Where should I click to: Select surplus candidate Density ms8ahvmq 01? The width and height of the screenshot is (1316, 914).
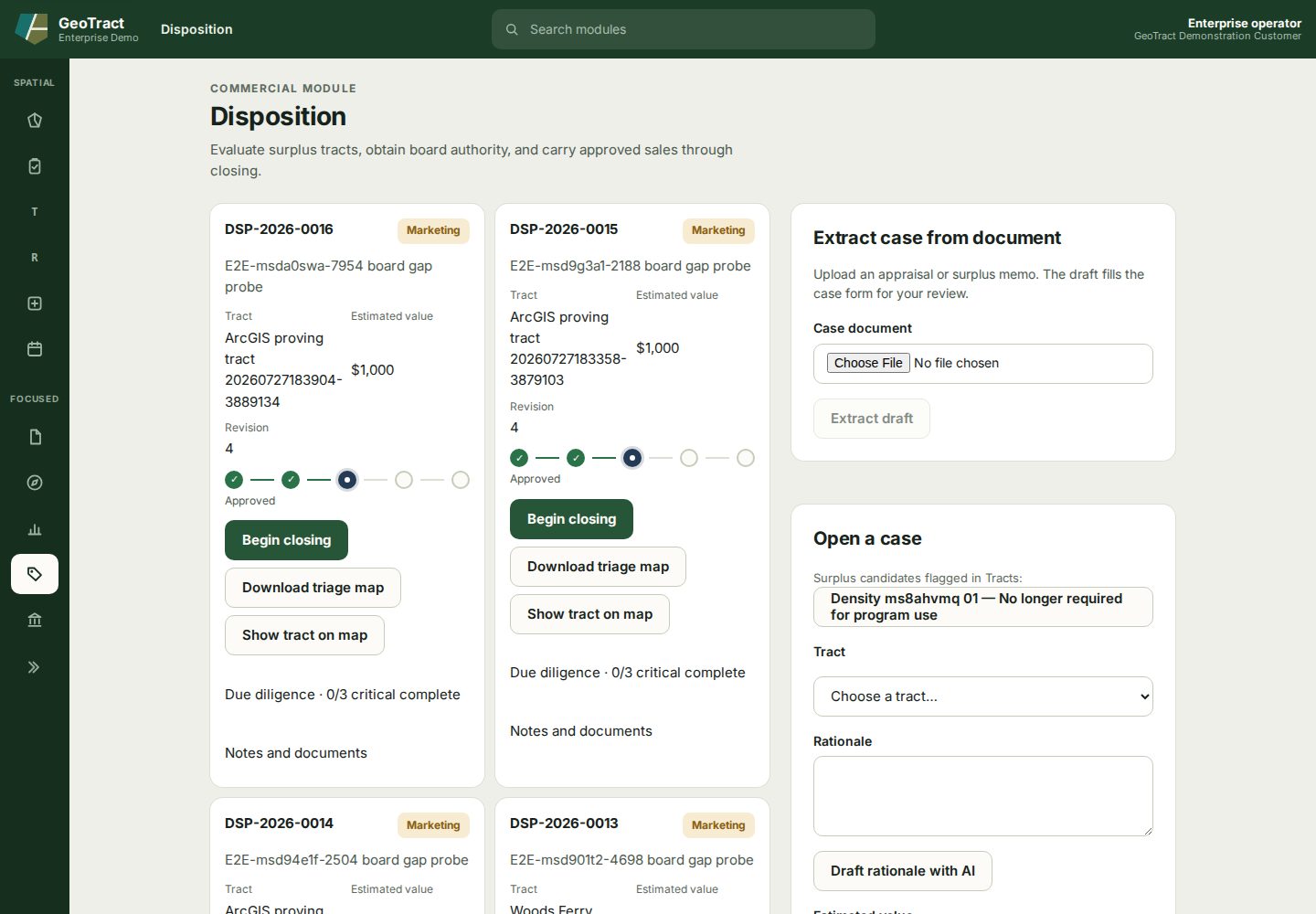coord(983,607)
